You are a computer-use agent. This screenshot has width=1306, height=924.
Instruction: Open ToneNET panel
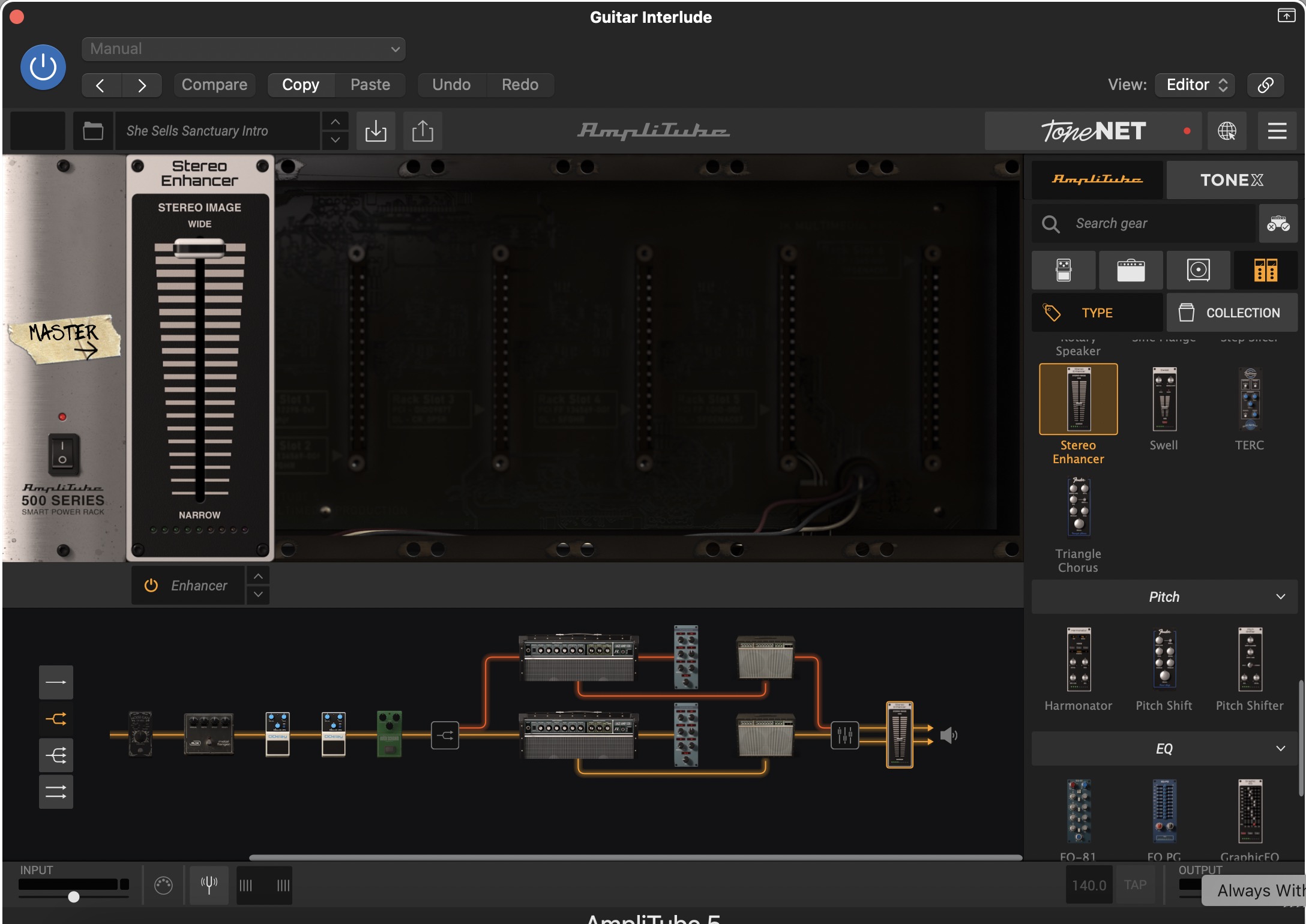[1093, 131]
